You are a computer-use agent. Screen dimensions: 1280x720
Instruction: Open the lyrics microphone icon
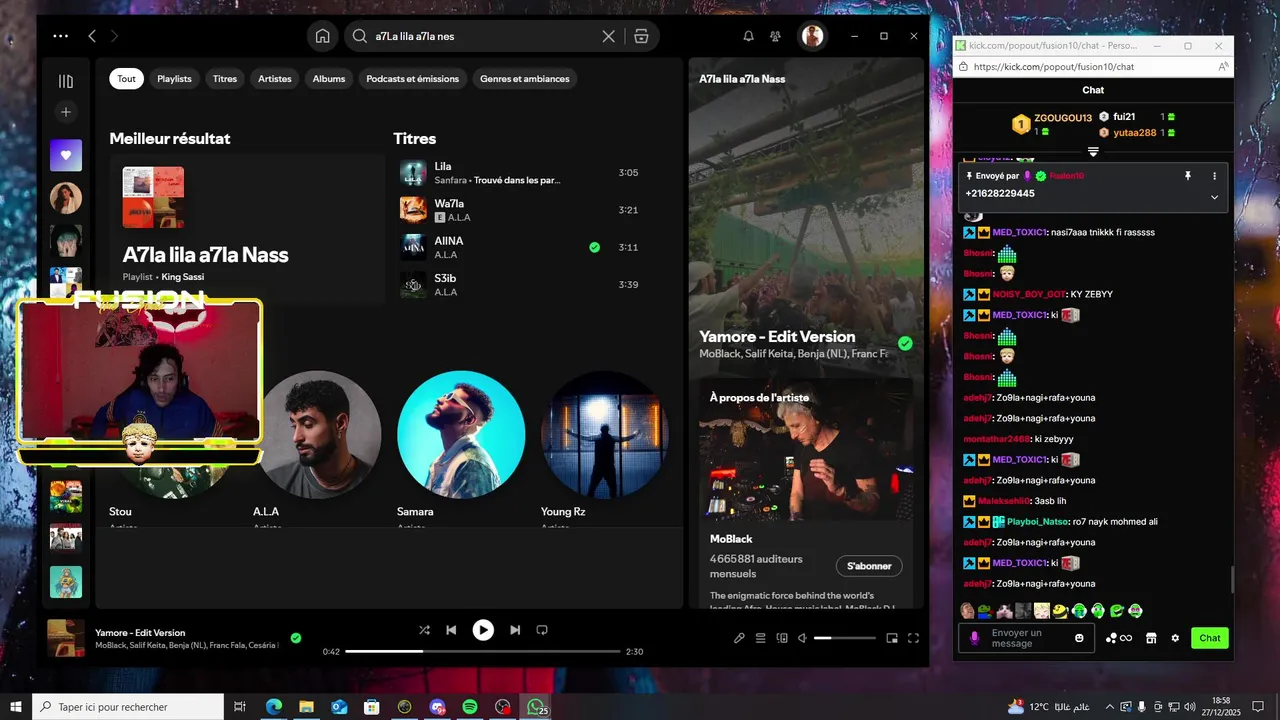[x=739, y=638]
